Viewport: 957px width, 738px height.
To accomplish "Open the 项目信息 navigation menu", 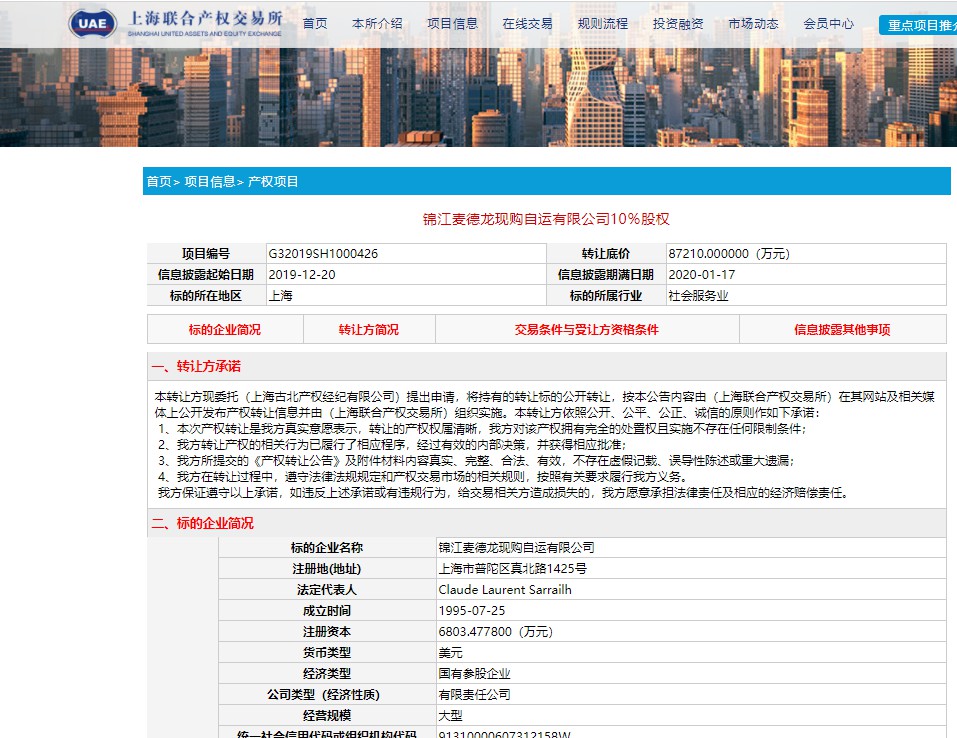I will pyautogui.click(x=452, y=23).
